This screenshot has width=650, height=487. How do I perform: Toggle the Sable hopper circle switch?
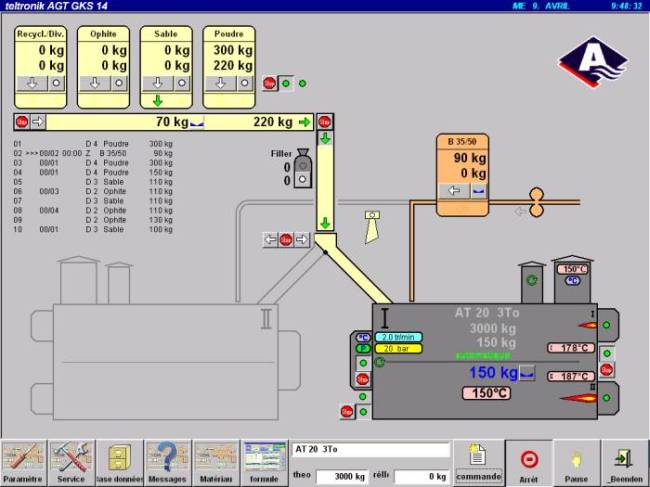182,84
